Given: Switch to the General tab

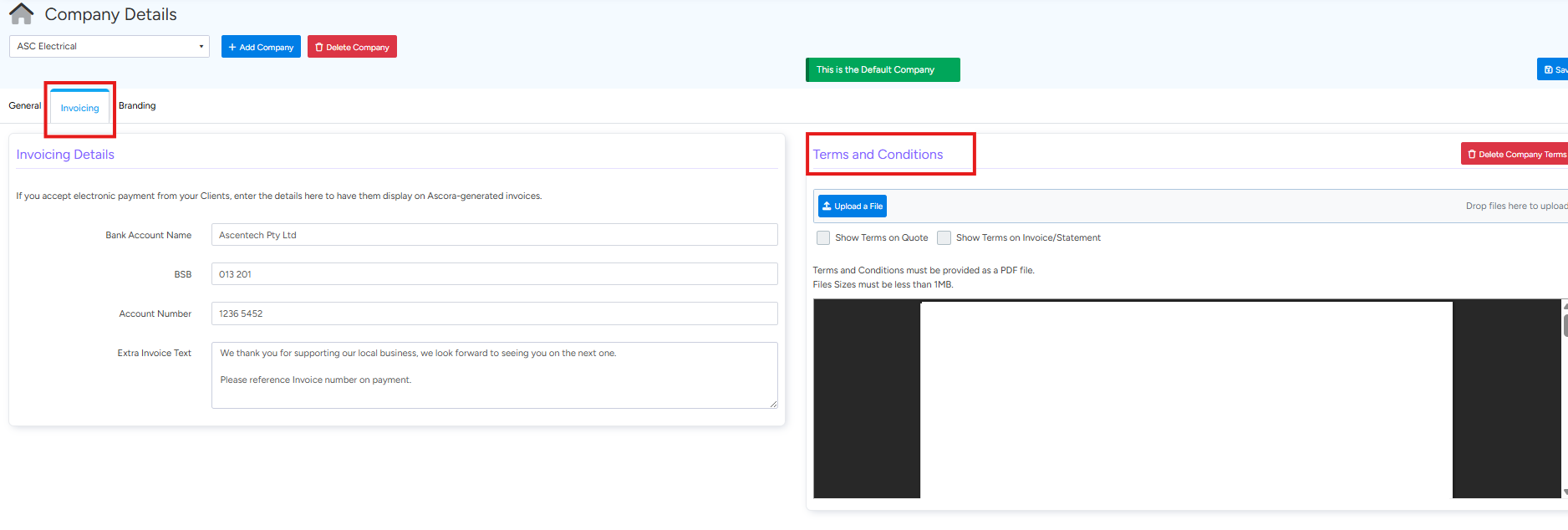Looking at the screenshot, I should [x=24, y=106].
